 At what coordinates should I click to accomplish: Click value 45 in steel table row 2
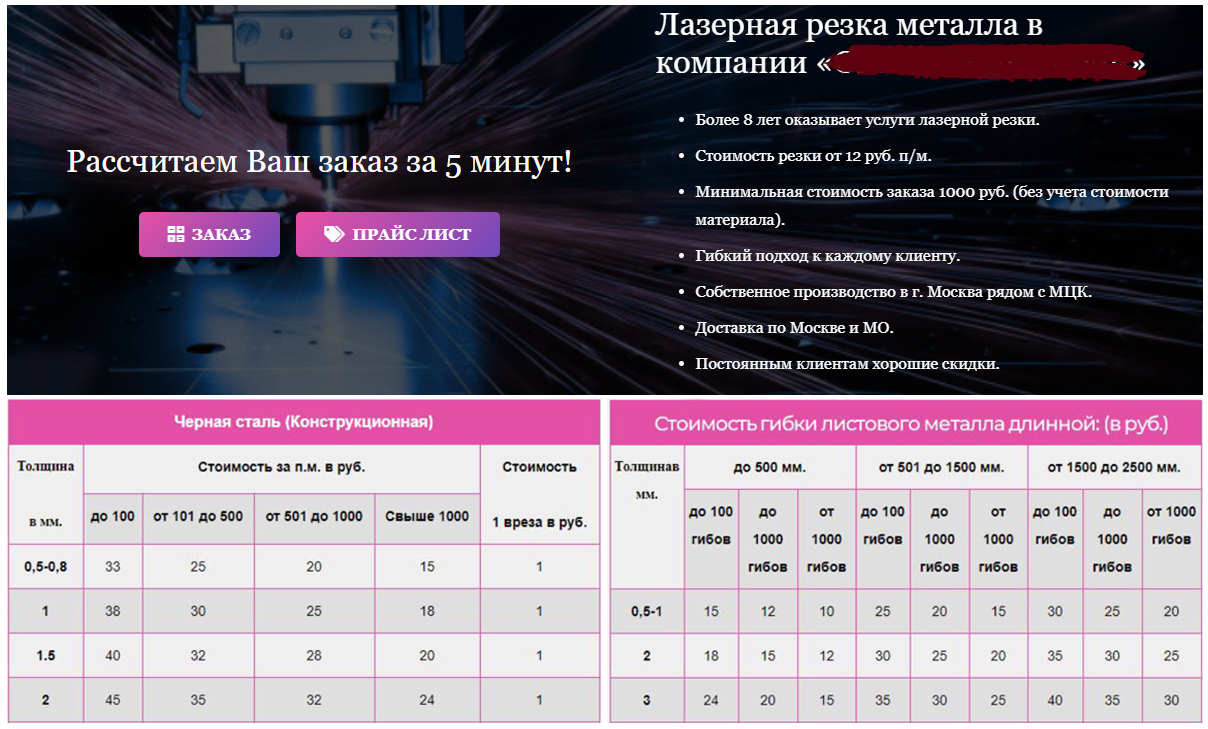113,700
